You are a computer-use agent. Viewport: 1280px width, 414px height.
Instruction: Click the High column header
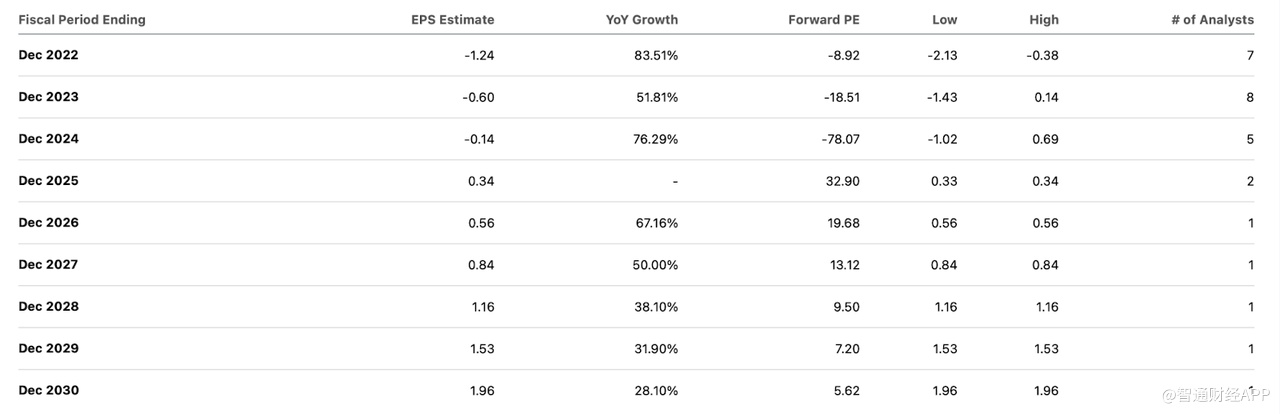[x=1044, y=20]
